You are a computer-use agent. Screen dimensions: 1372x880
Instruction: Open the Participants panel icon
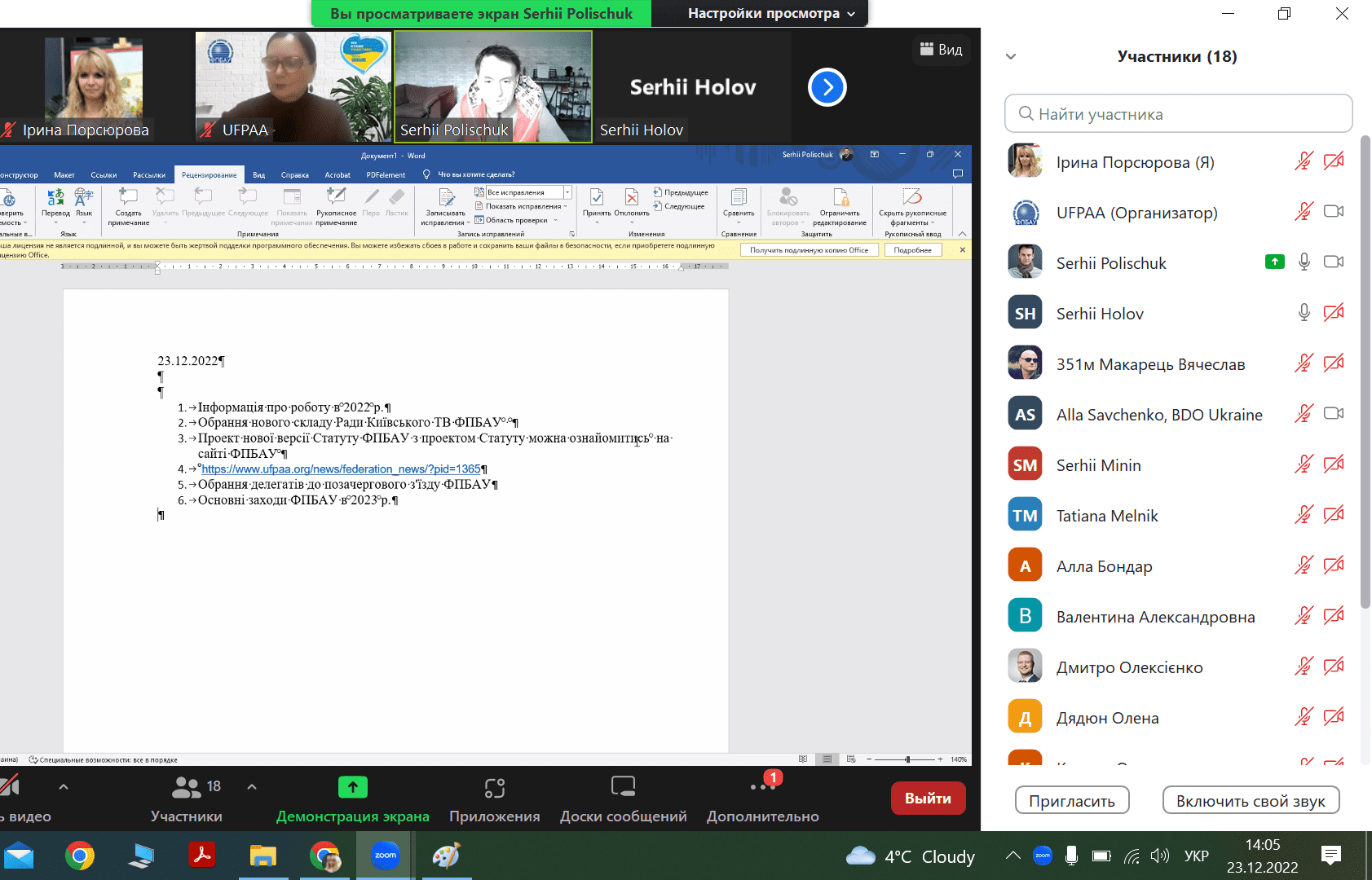[x=187, y=787]
